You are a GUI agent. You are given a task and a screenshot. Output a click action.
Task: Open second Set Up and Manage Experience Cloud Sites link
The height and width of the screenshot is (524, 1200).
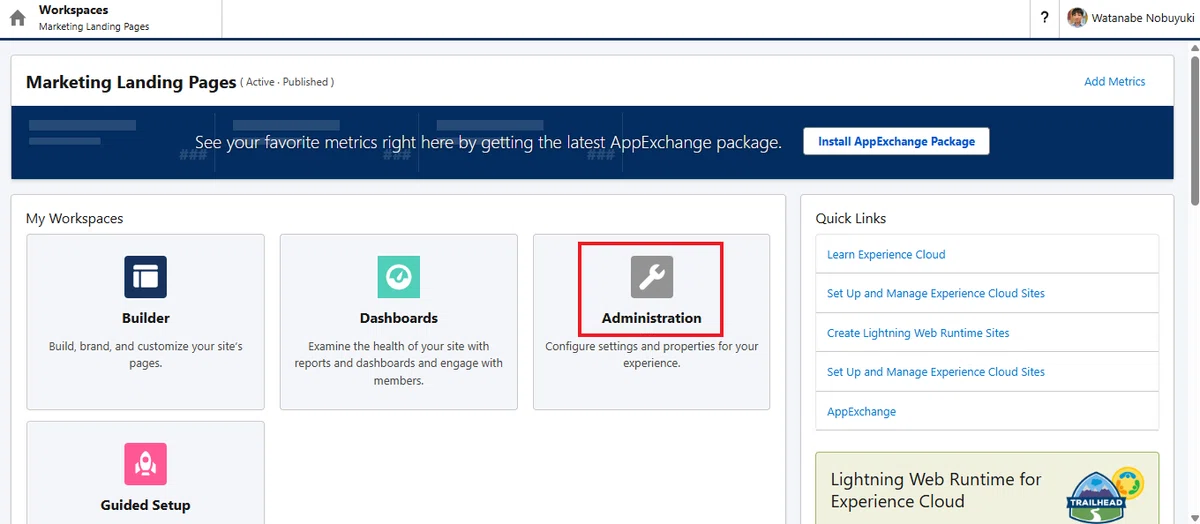click(x=936, y=372)
